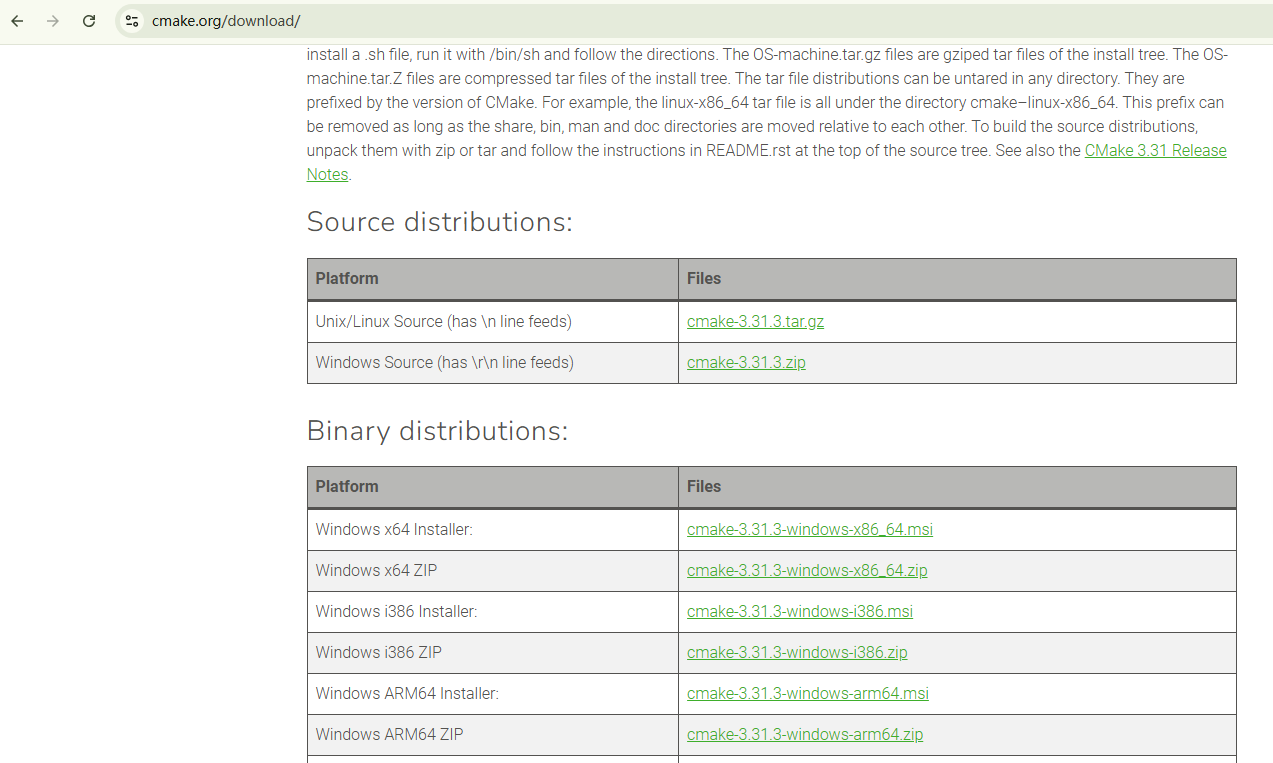Select the 'Windows x64 Installer:' cell
This screenshot has height=763, width=1273.
(x=493, y=530)
